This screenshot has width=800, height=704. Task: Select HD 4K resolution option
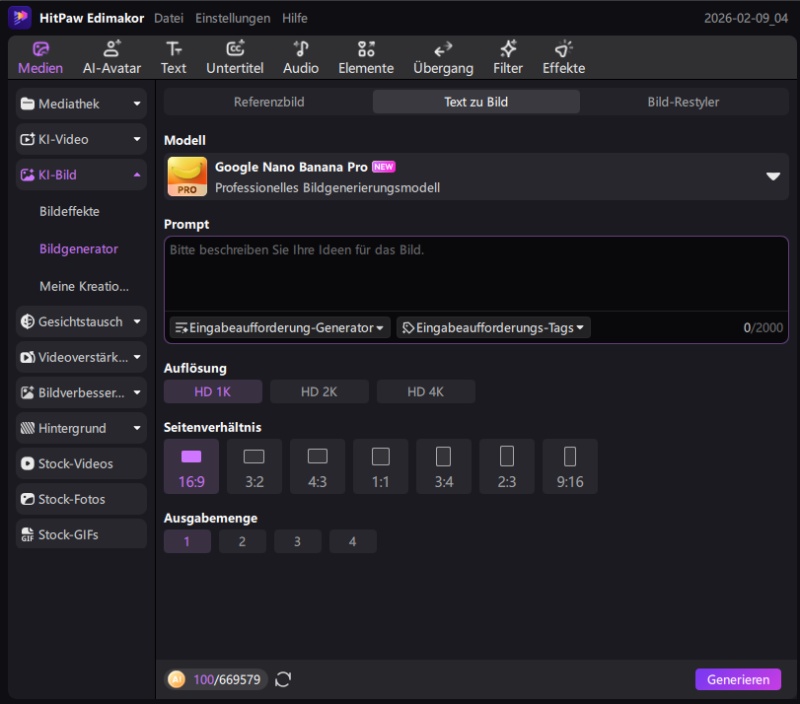[425, 392]
